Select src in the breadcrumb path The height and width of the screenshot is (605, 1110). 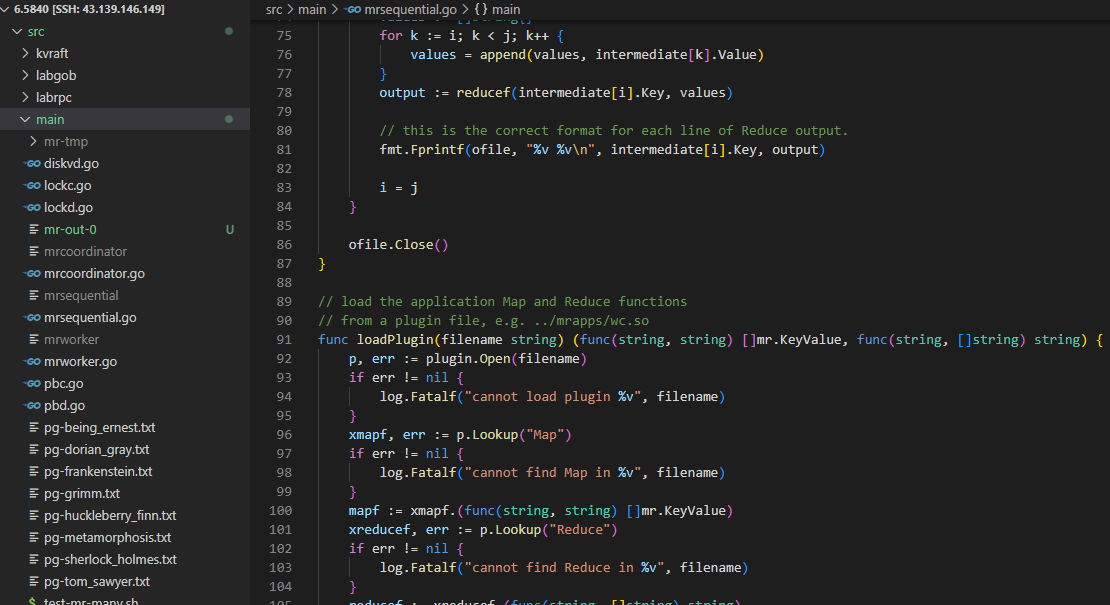click(x=274, y=9)
